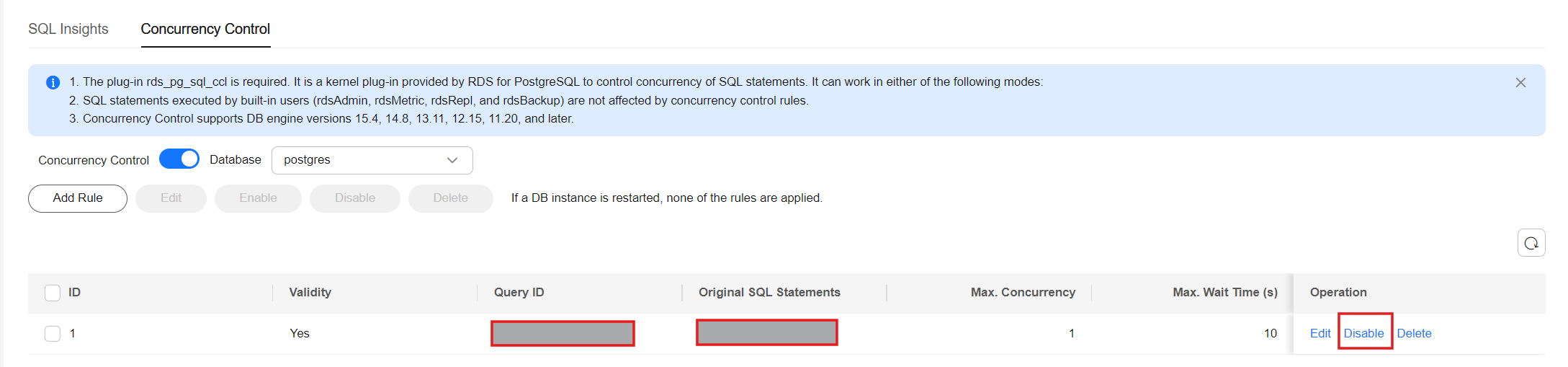The height and width of the screenshot is (367, 1568).
Task: Select the Concurrency Control tab
Action: 205,29
